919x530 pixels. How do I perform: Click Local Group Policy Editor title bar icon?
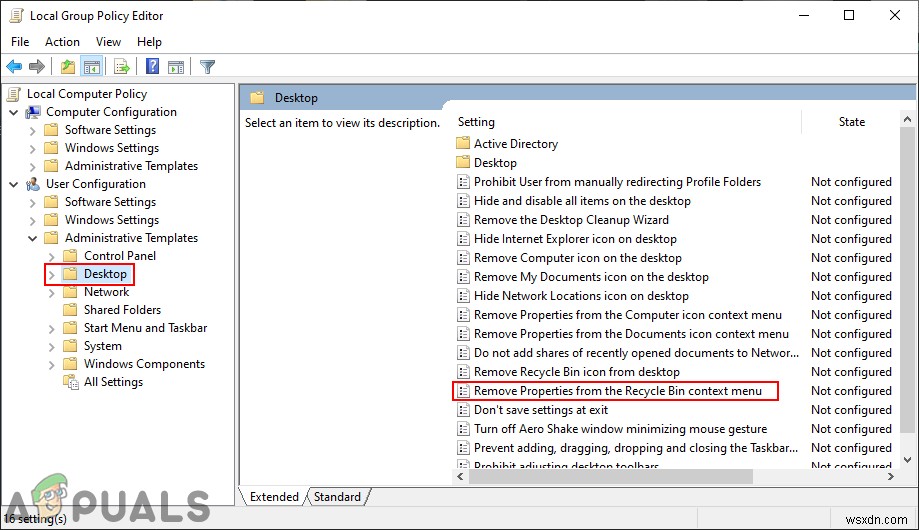pos(16,16)
